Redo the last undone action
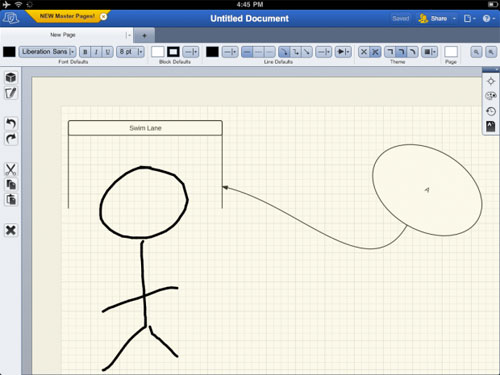 tap(11, 138)
